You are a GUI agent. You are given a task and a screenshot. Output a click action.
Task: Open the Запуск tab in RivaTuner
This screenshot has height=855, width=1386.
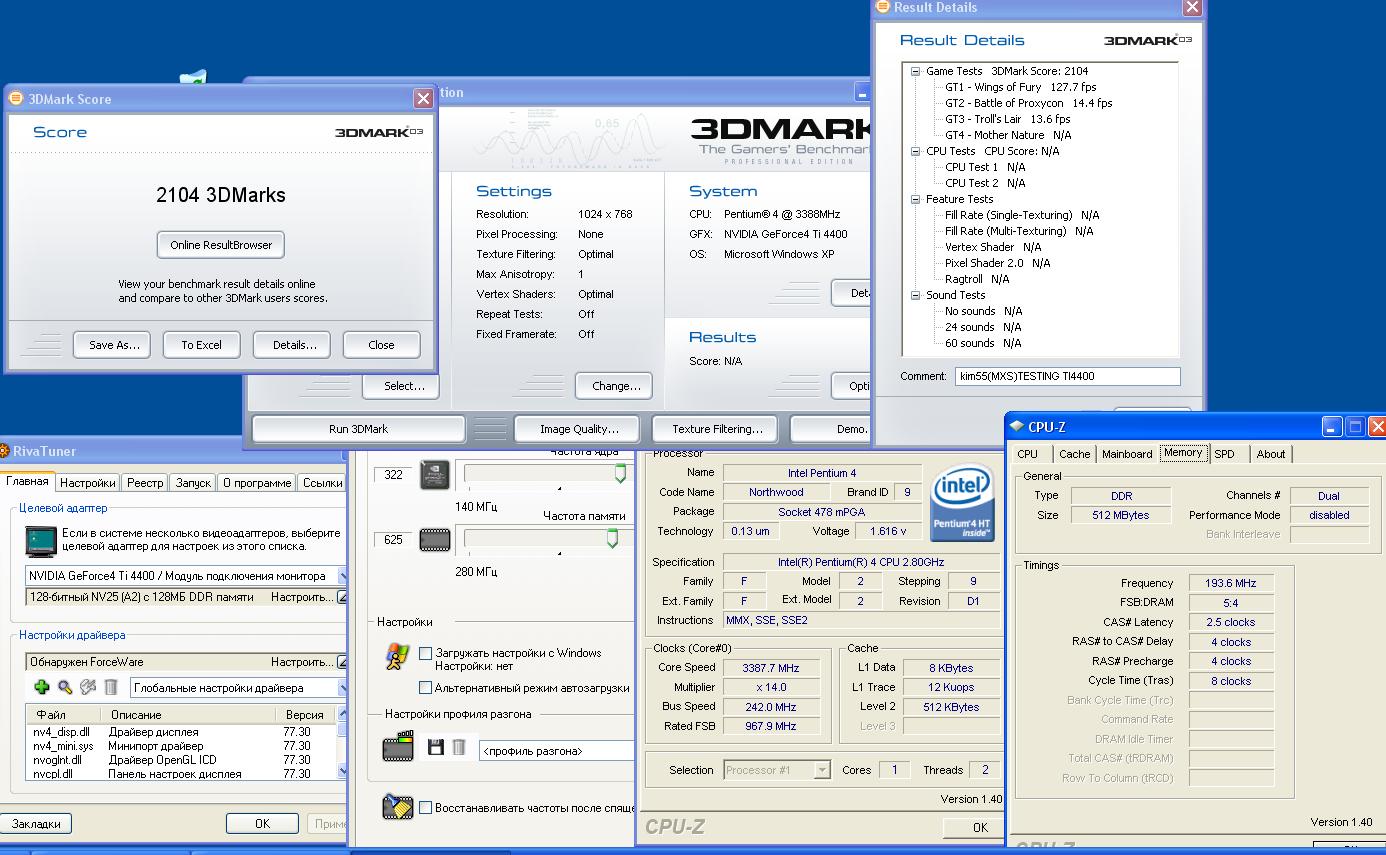(x=193, y=483)
